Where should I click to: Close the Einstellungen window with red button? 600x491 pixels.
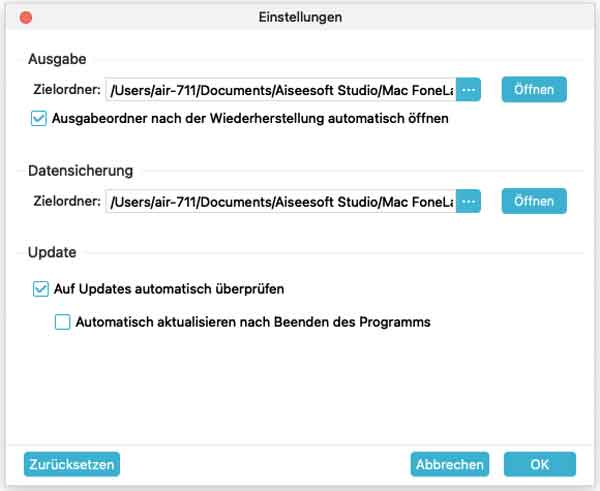26,17
